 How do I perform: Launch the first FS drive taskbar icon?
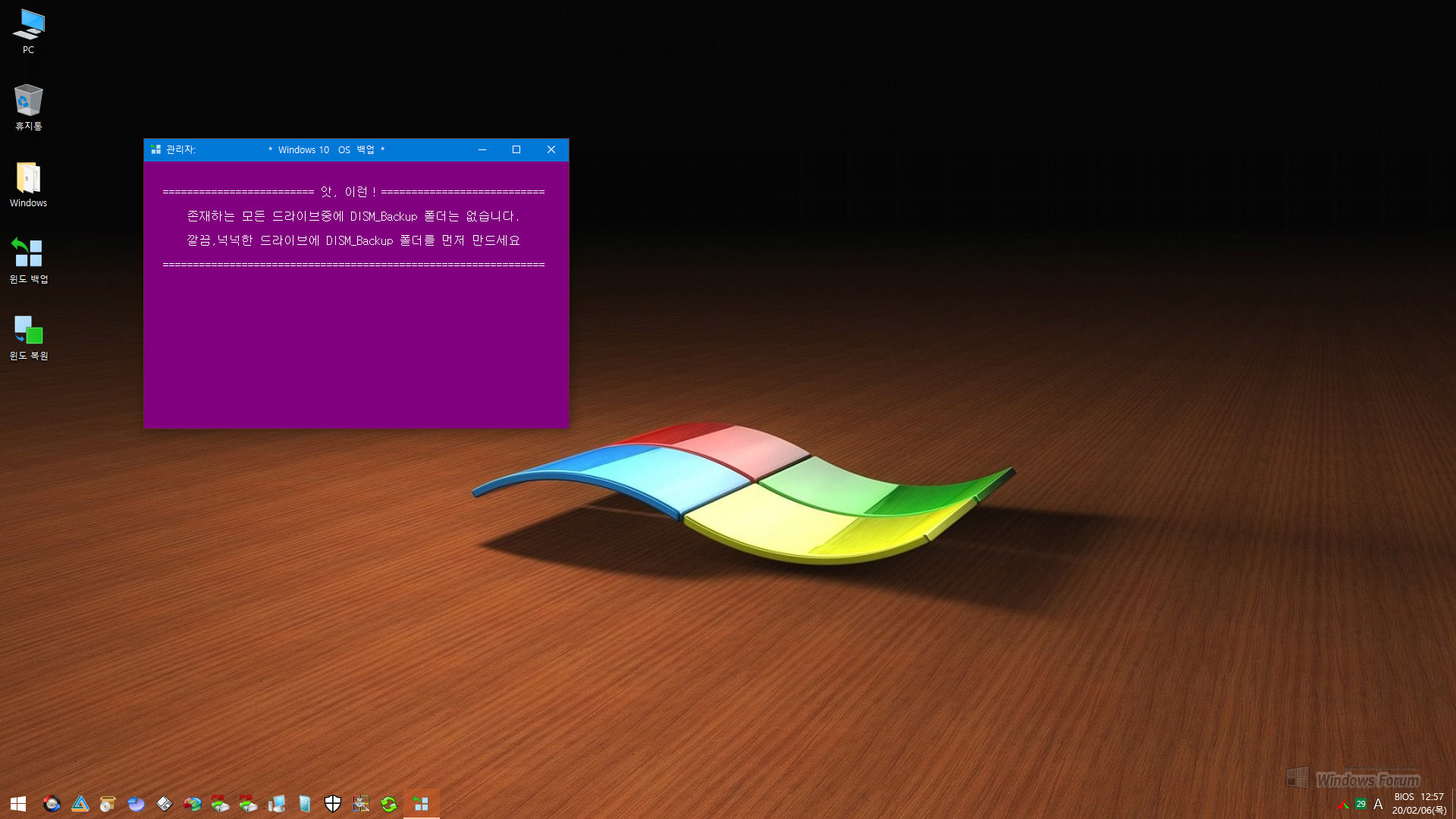coord(221,804)
